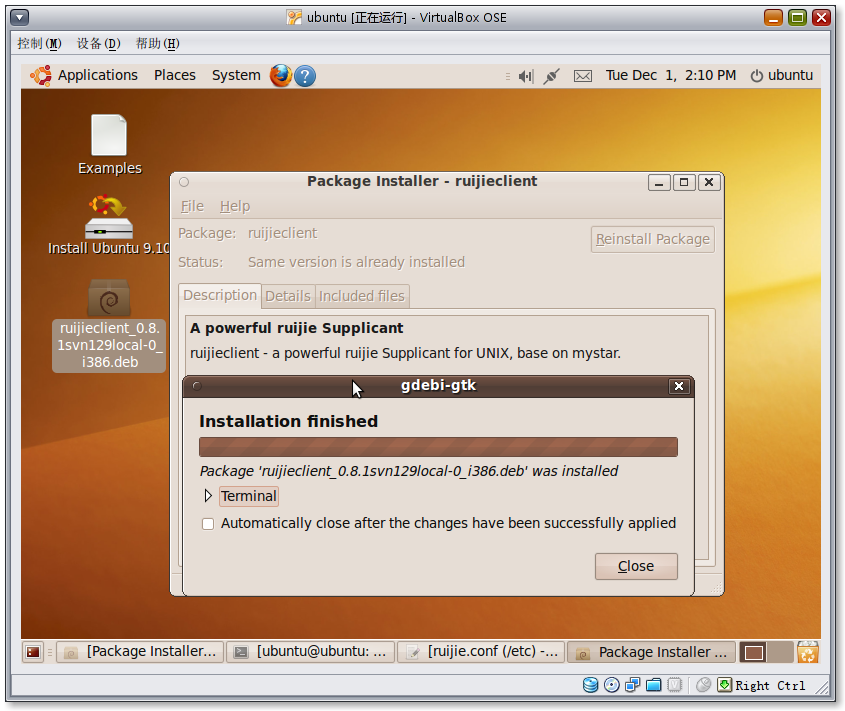Screen dimensions: 845x711
Task: Open VirtualBox 控制(M) menu
Action: click(x=39, y=44)
